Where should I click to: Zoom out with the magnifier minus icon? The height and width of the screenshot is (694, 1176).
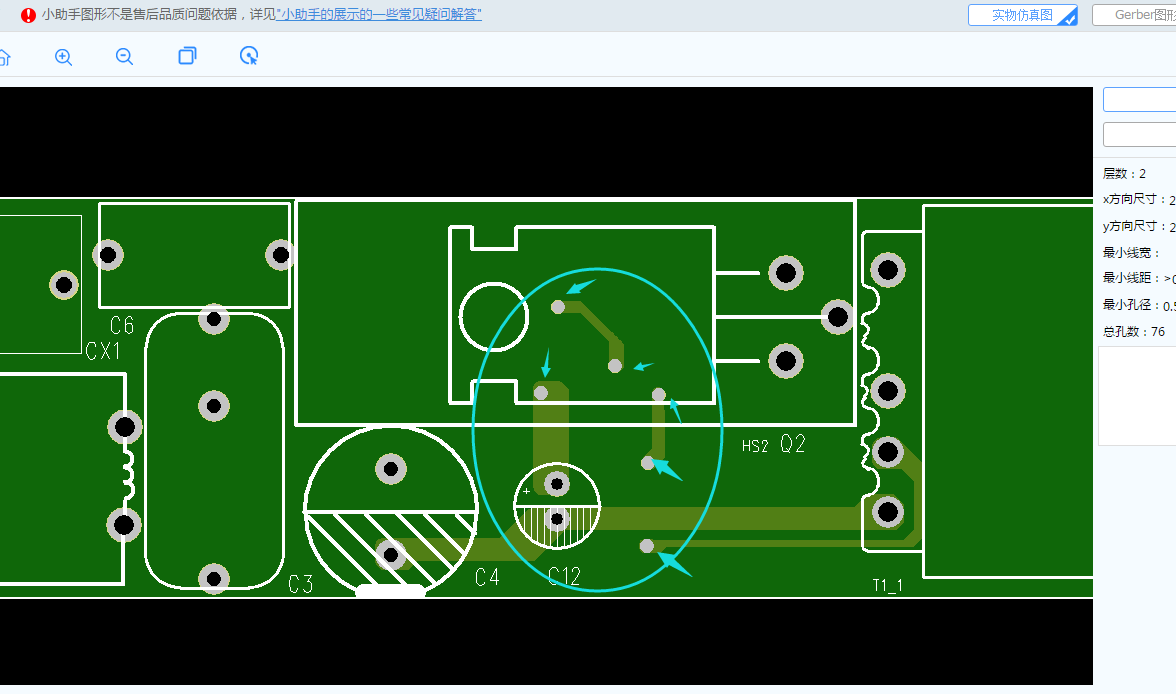(125, 57)
